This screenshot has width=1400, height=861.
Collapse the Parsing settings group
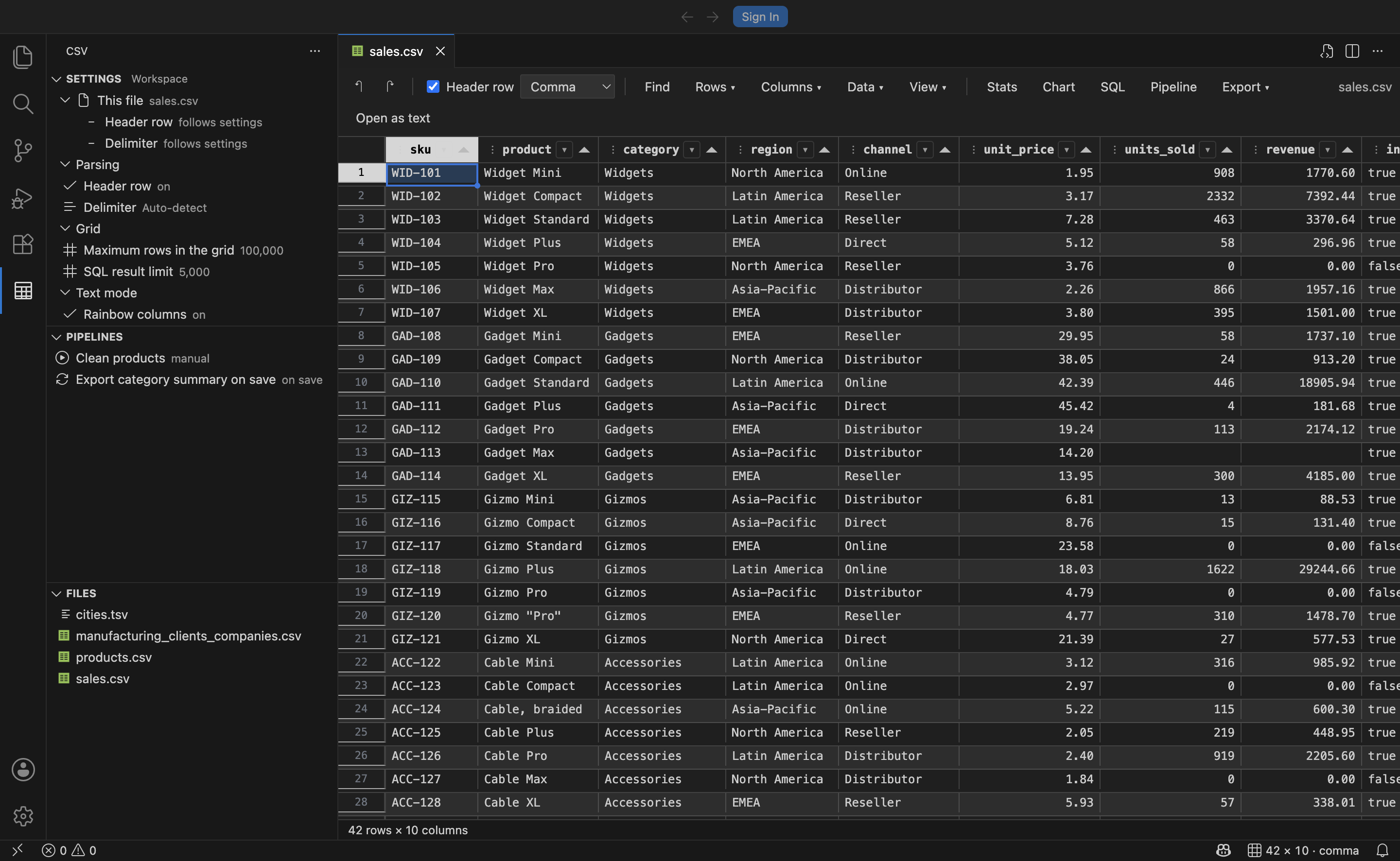pyautogui.click(x=66, y=165)
